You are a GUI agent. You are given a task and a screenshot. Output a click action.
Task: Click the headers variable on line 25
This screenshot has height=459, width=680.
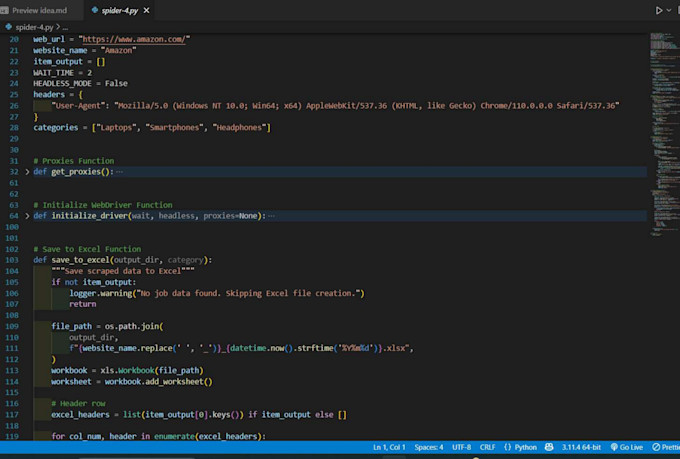[x=49, y=95]
